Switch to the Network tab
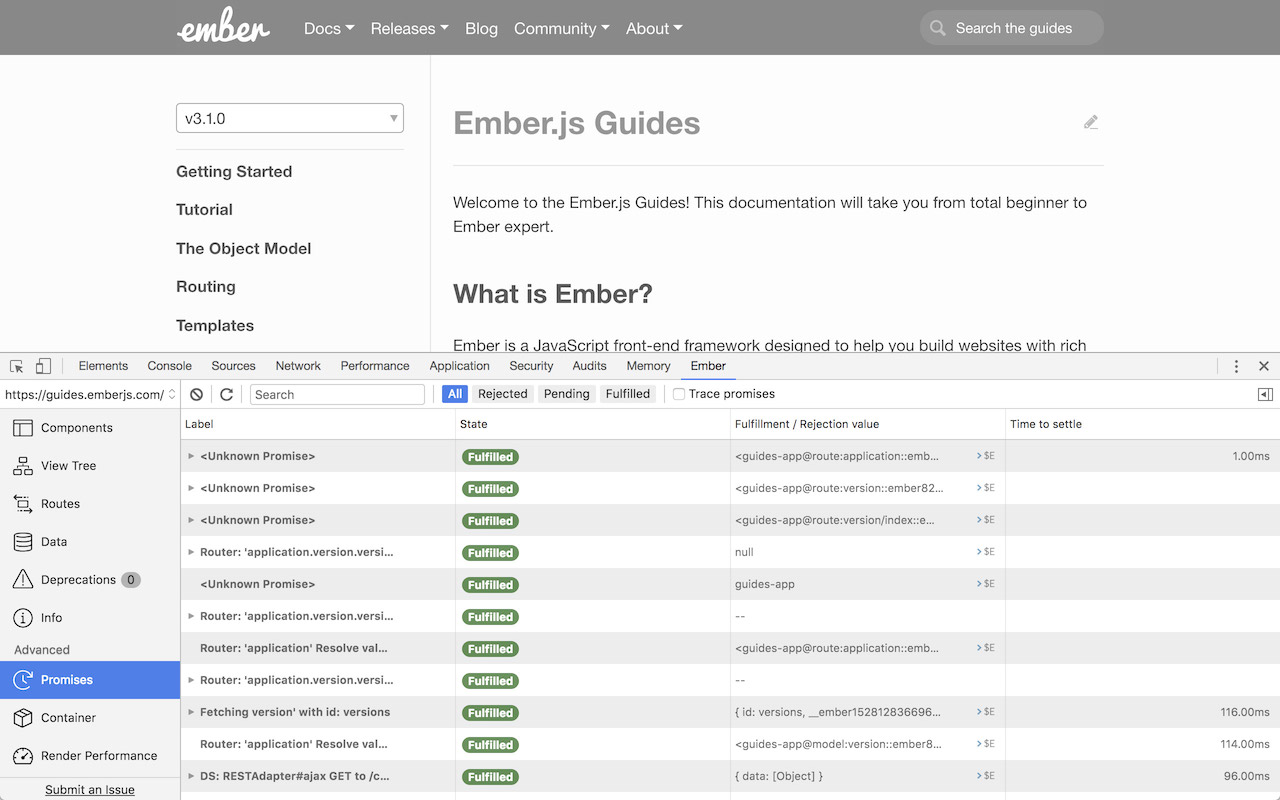 click(297, 366)
